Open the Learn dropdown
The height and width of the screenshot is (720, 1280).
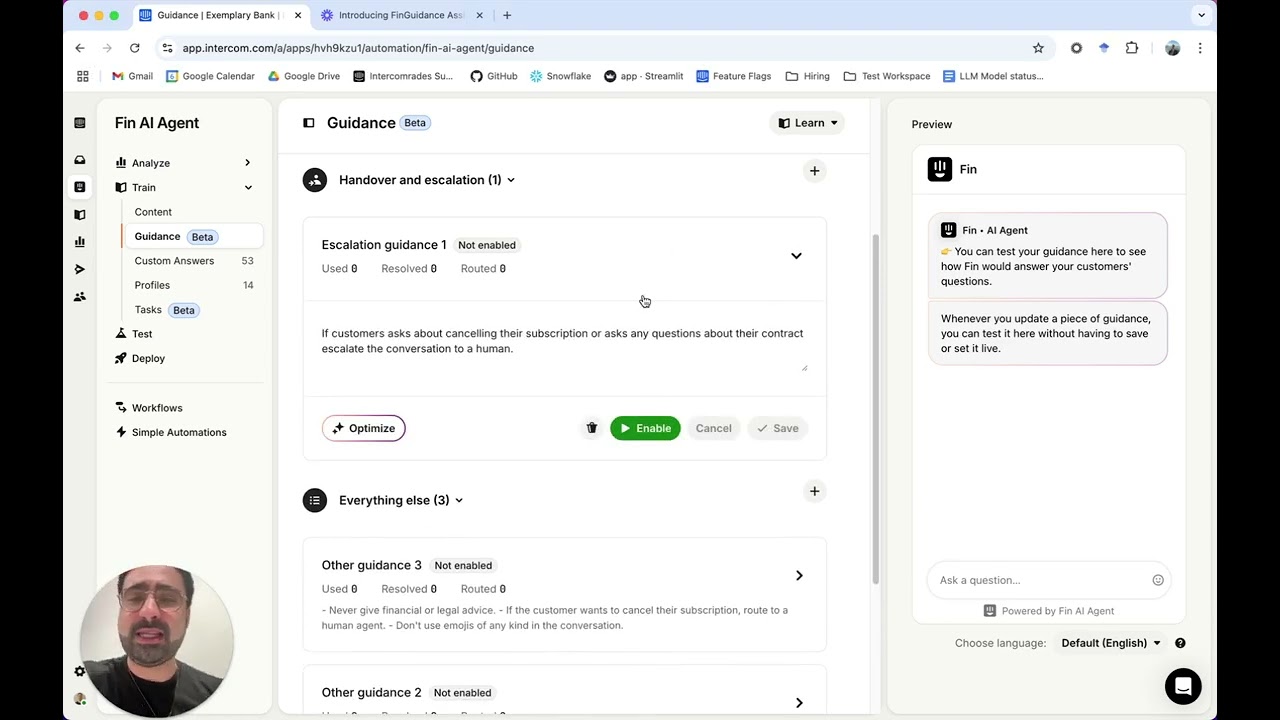pos(808,123)
